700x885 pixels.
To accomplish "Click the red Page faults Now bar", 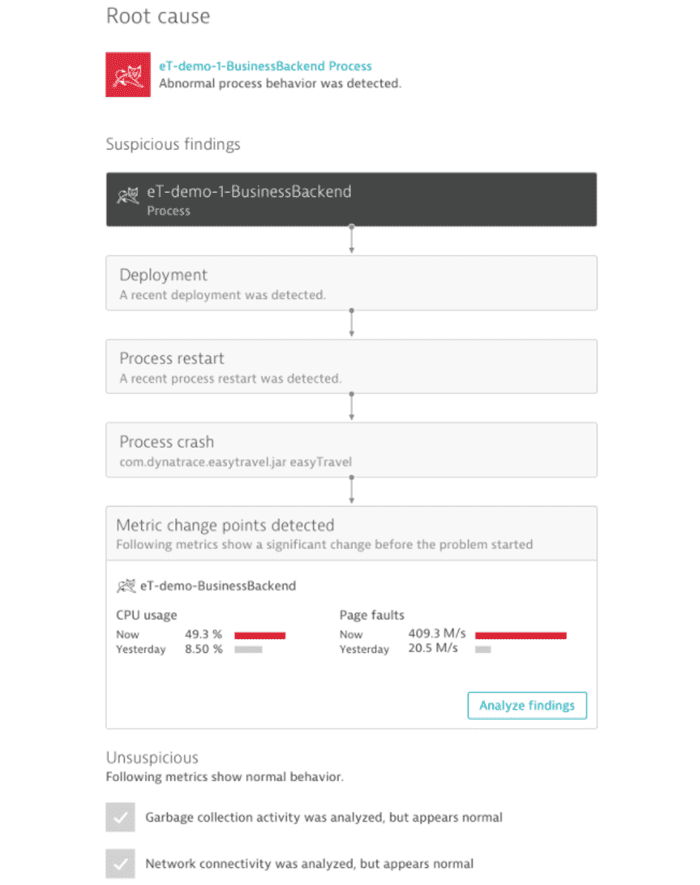I will [x=520, y=636].
